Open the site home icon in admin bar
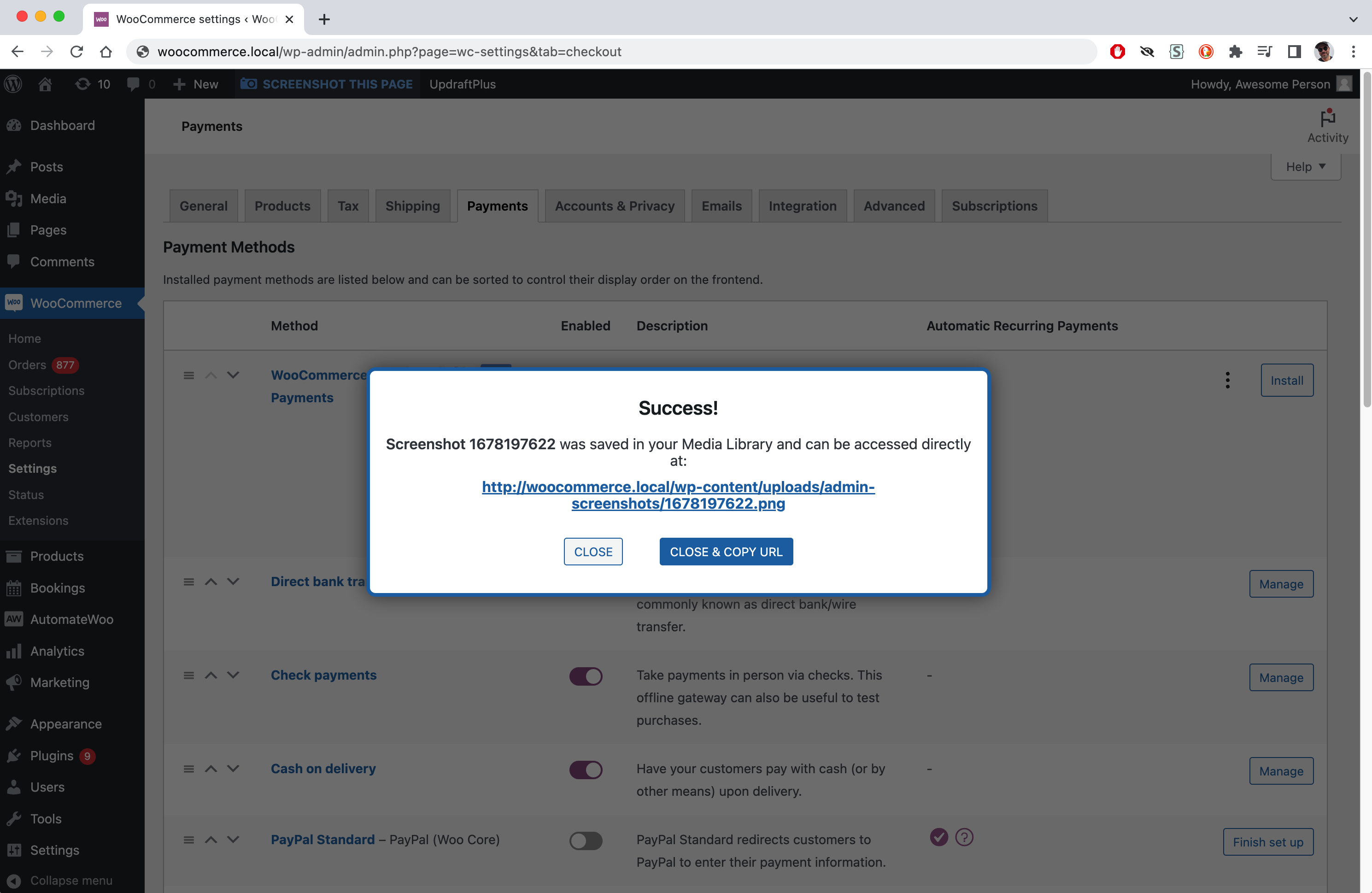The image size is (1372, 893). click(x=45, y=84)
